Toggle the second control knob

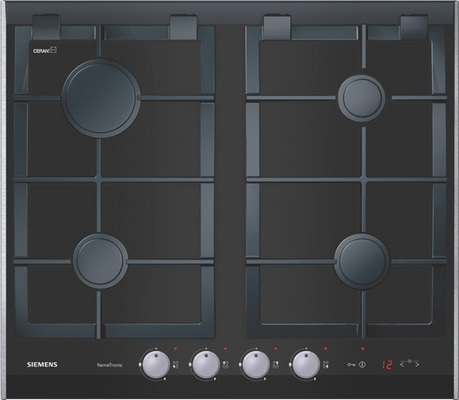click(206, 364)
